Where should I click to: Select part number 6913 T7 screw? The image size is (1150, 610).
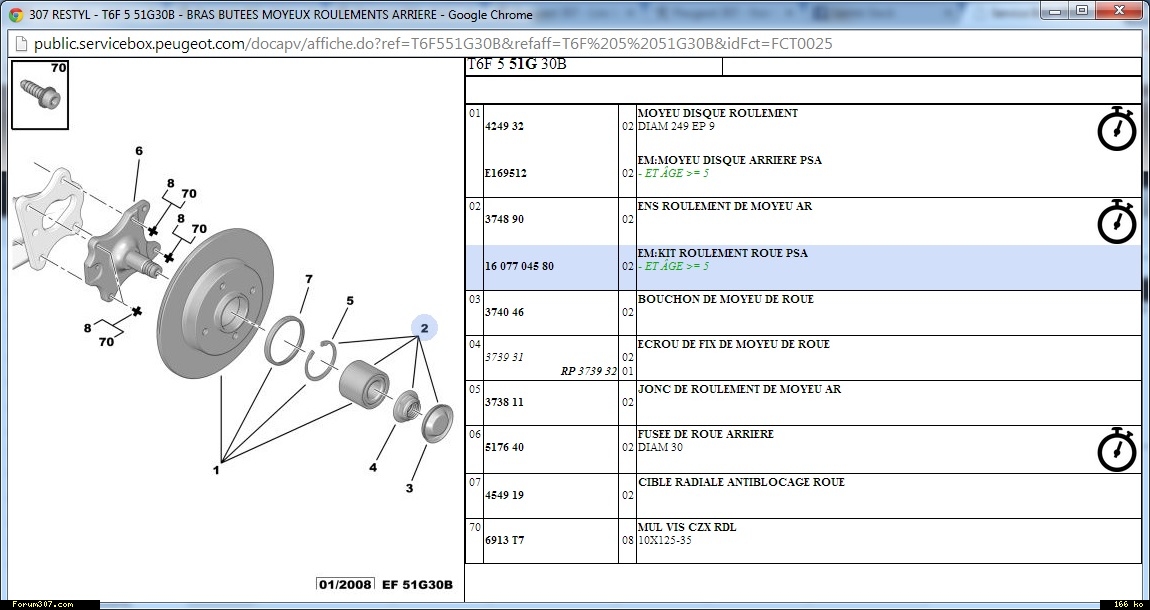click(504, 540)
